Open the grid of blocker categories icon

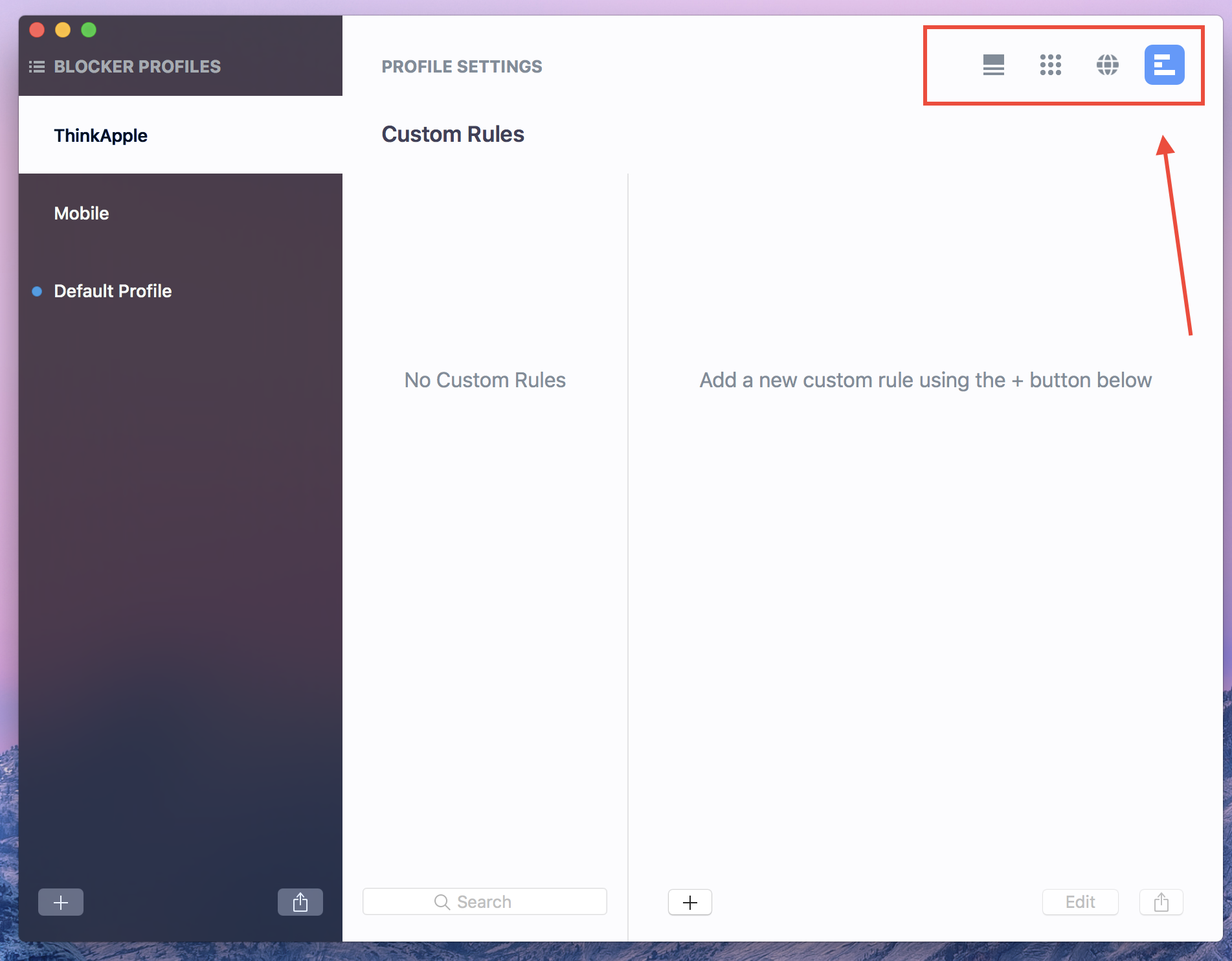coord(1050,65)
